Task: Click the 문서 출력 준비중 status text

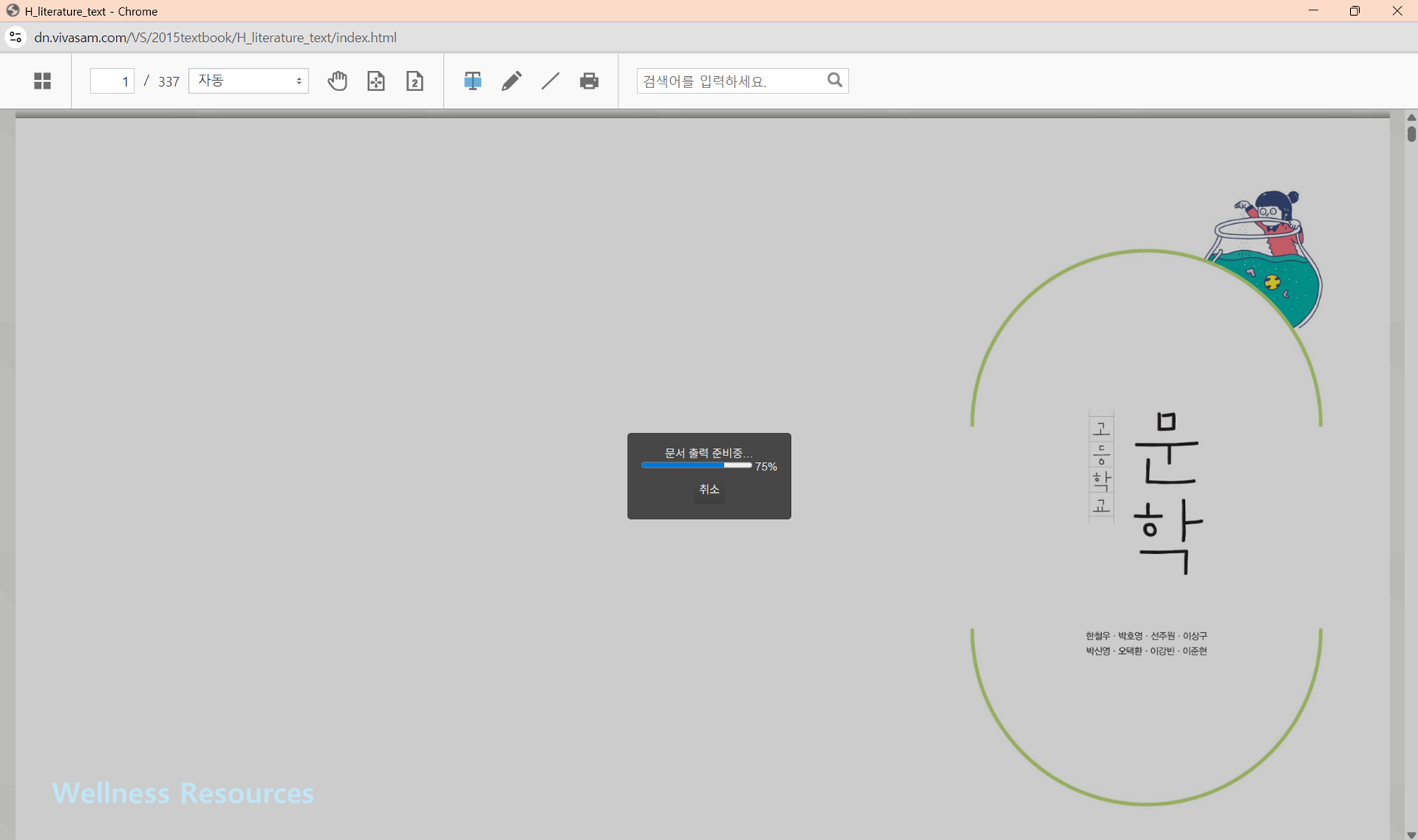Action: click(708, 452)
